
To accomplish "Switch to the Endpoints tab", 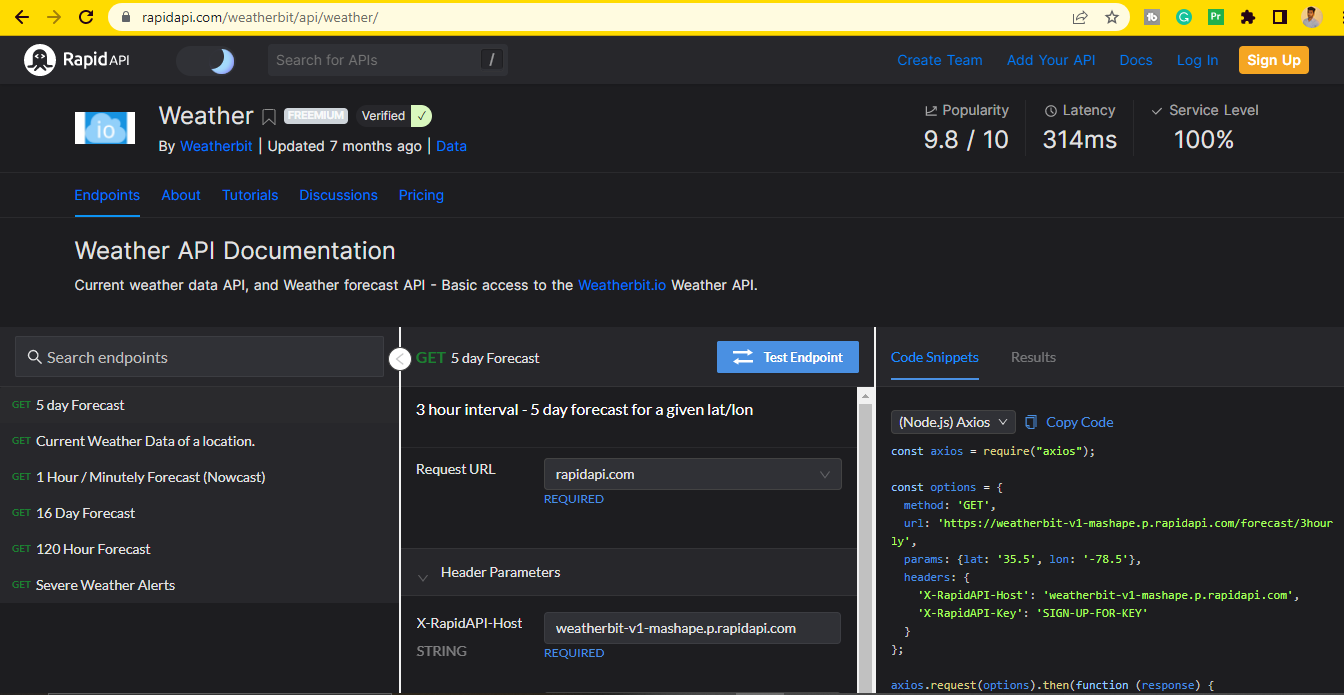I will click(107, 195).
